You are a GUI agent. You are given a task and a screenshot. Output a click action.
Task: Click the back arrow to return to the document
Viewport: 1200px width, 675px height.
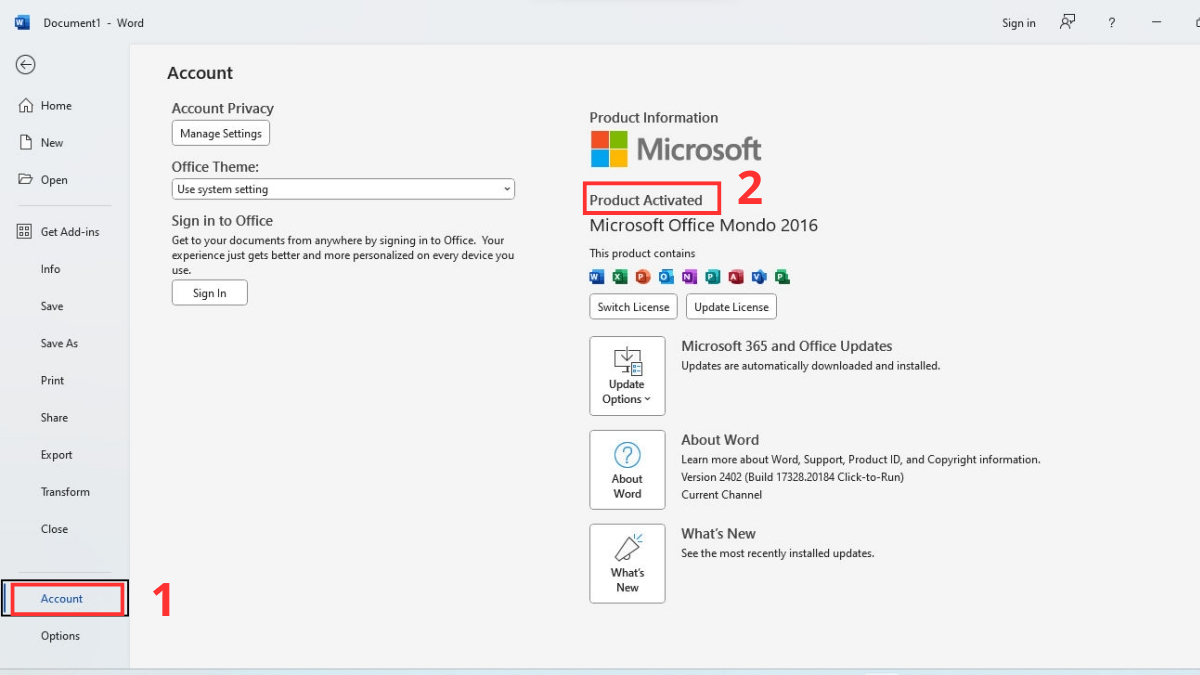click(25, 64)
